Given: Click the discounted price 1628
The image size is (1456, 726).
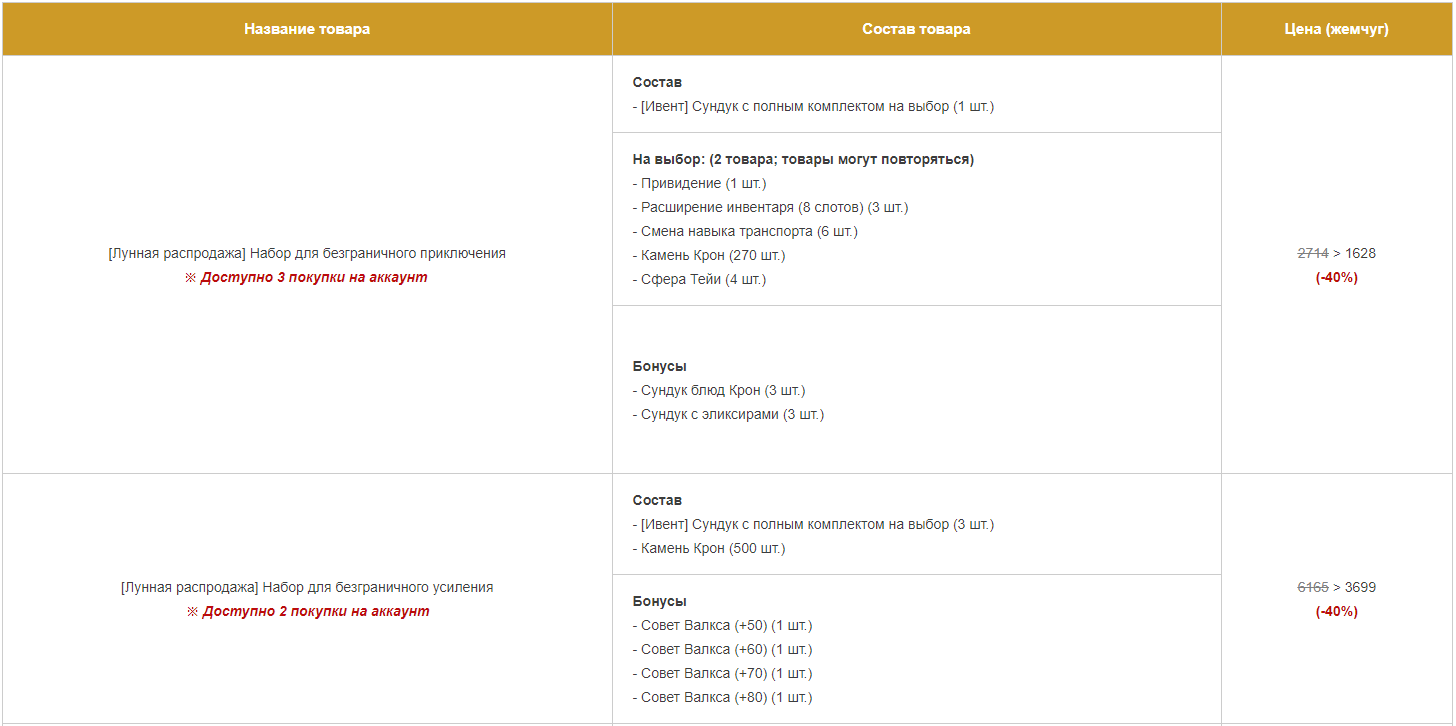Looking at the screenshot, I should tap(1361, 253).
